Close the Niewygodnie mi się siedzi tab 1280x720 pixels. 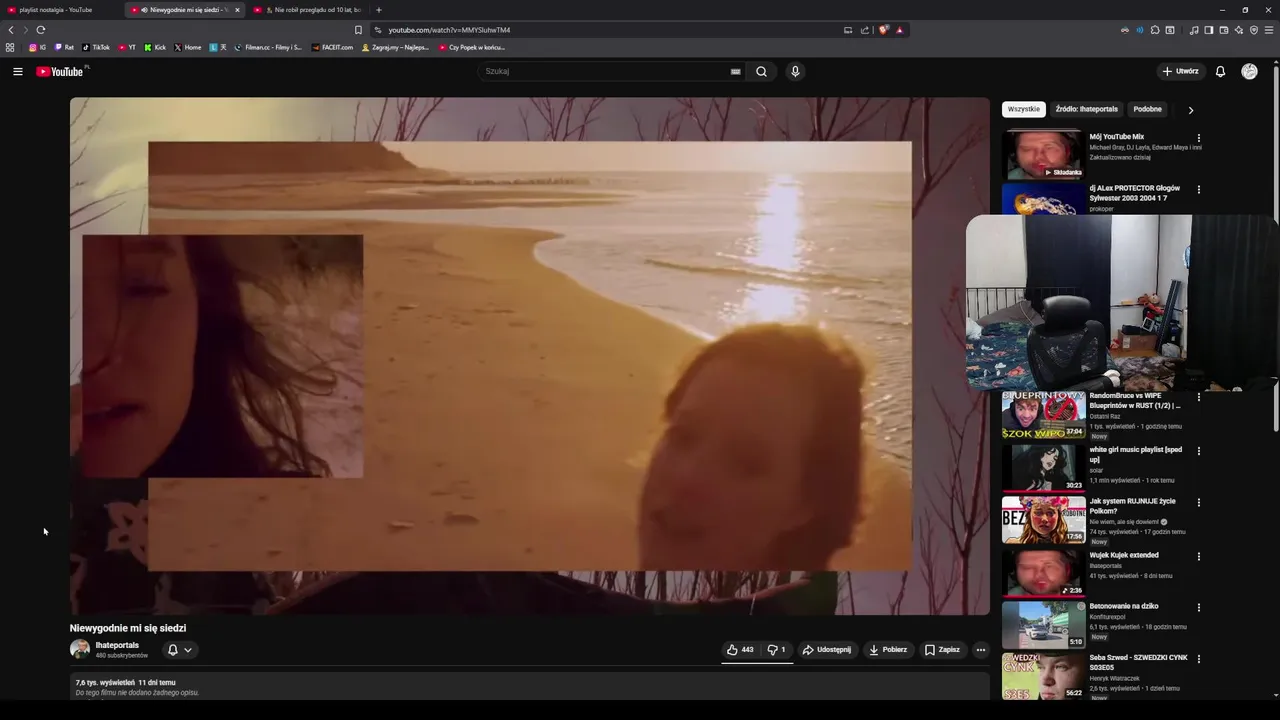click(237, 10)
